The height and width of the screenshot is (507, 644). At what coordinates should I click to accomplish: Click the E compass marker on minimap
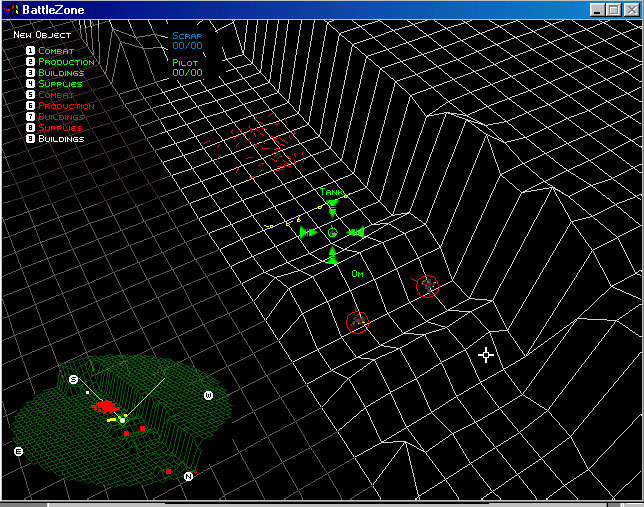pos(18,451)
